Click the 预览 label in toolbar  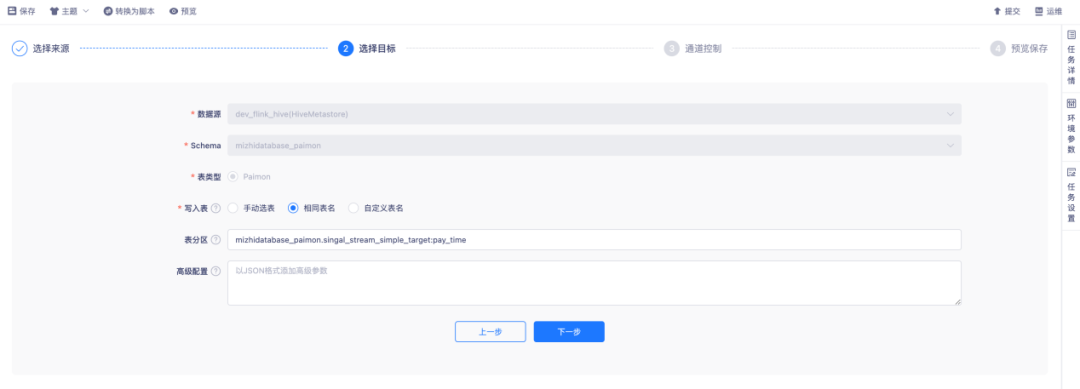[x=189, y=11]
